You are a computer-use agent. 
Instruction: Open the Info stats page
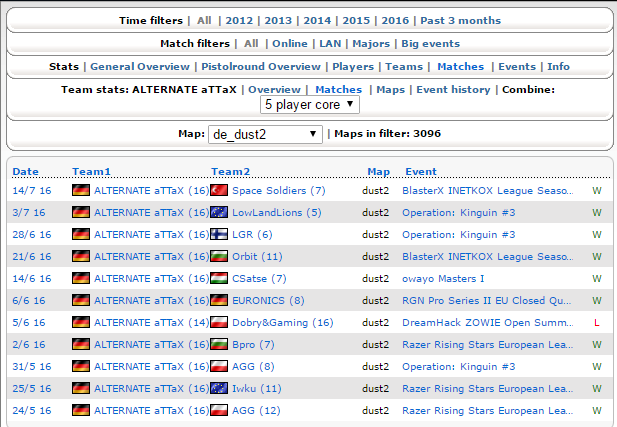tap(558, 67)
